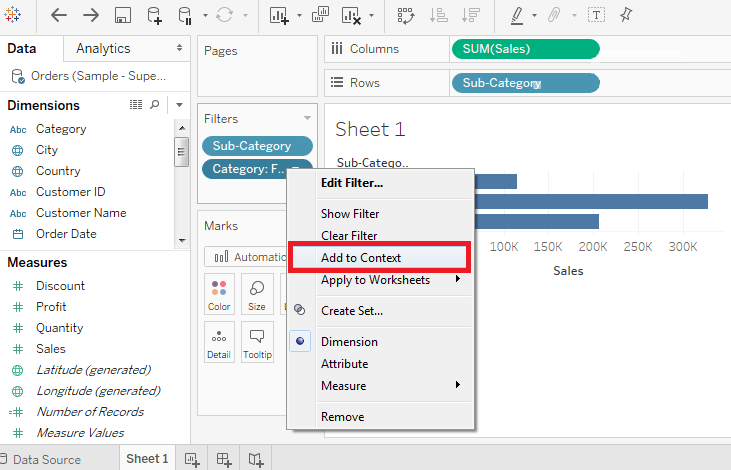The height and width of the screenshot is (470, 731).
Task: Click the Save icon in the toolbar
Action: click(x=123, y=15)
